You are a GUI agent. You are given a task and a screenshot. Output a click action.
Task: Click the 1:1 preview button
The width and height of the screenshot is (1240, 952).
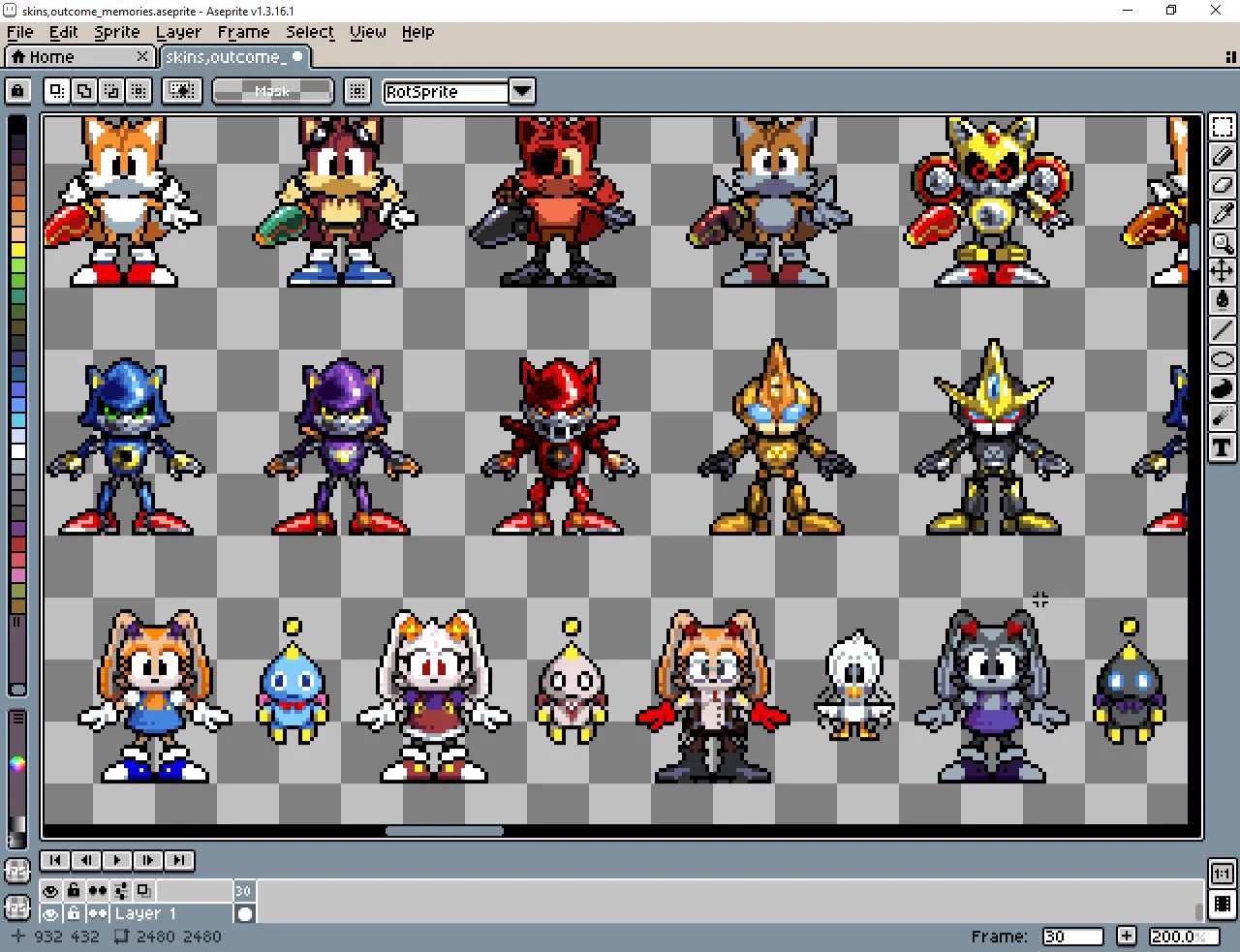click(x=1223, y=874)
